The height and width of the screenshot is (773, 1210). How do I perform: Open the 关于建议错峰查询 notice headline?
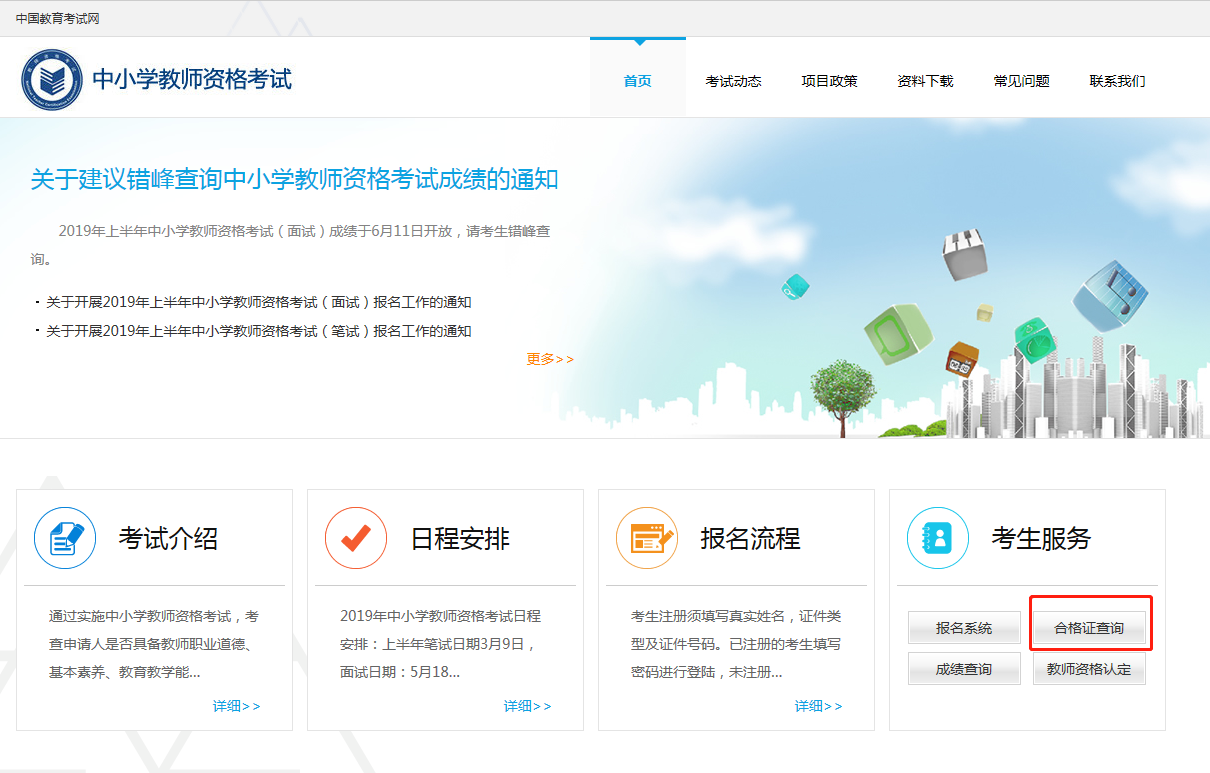point(294,180)
